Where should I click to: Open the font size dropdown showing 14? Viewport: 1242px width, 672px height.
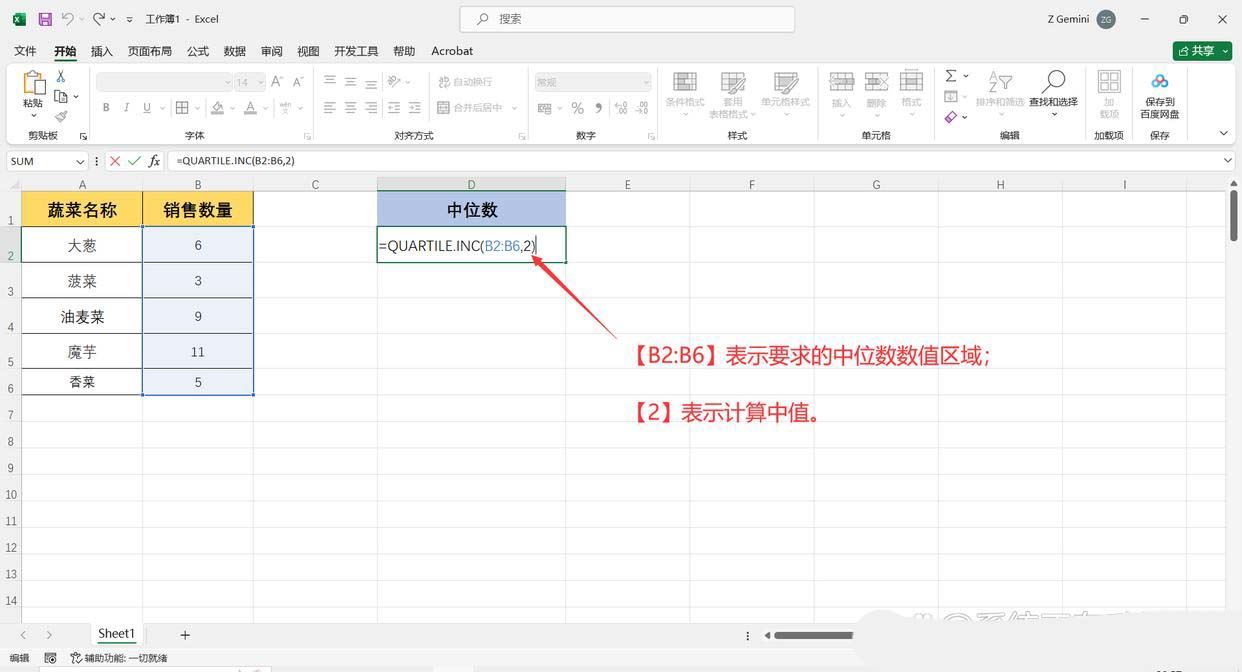(261, 82)
